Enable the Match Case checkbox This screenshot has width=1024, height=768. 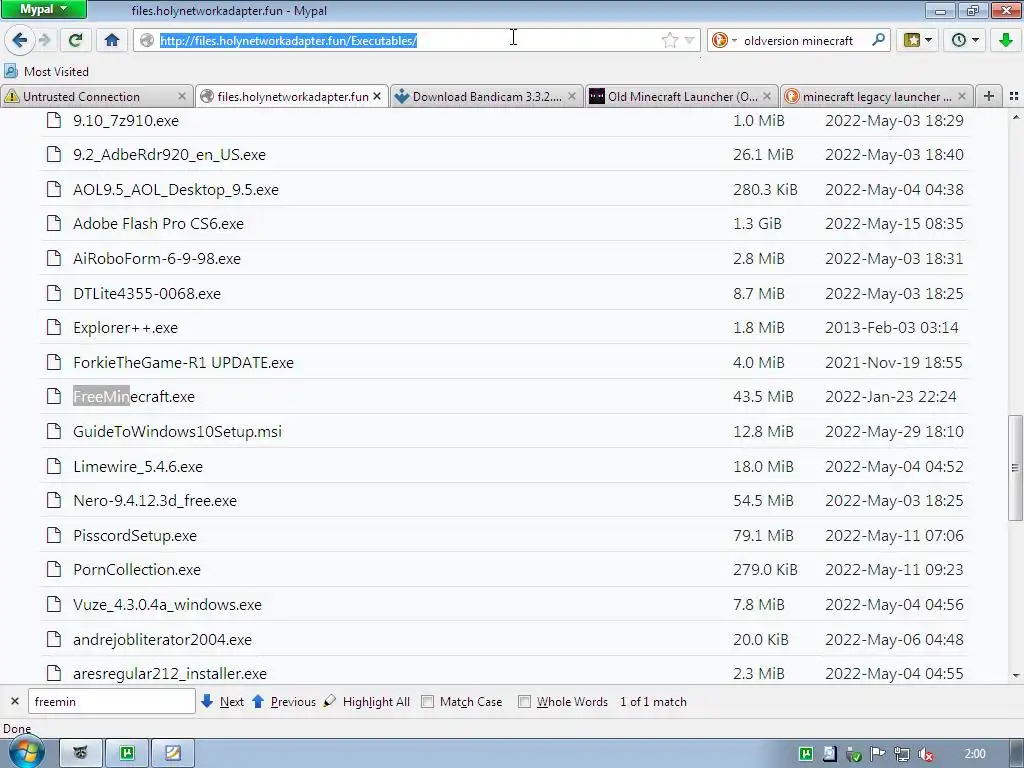coord(428,701)
